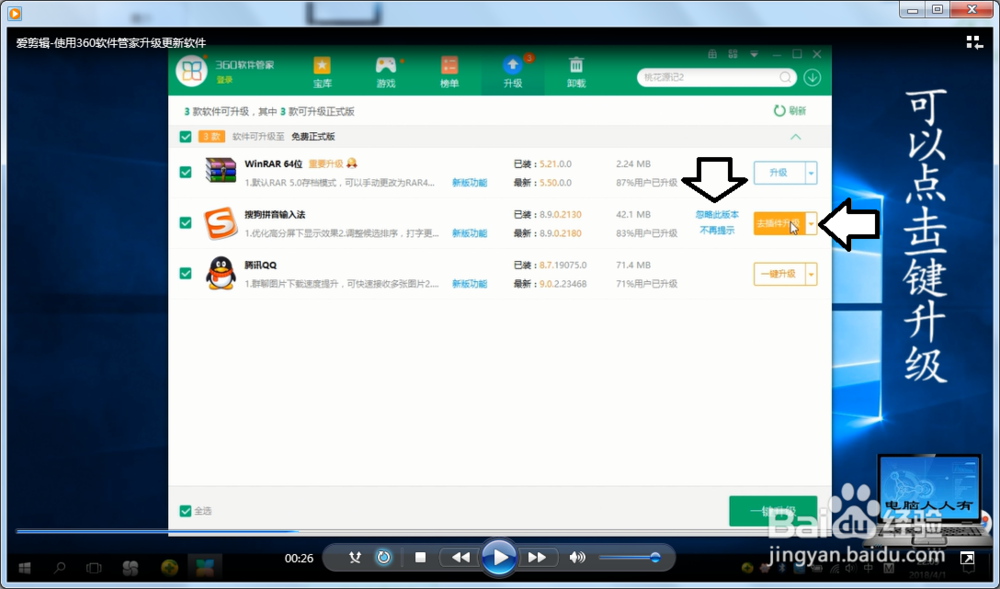This screenshot has height=589, width=1000.
Task: Open the download manager arrow icon
Action: [x=812, y=77]
